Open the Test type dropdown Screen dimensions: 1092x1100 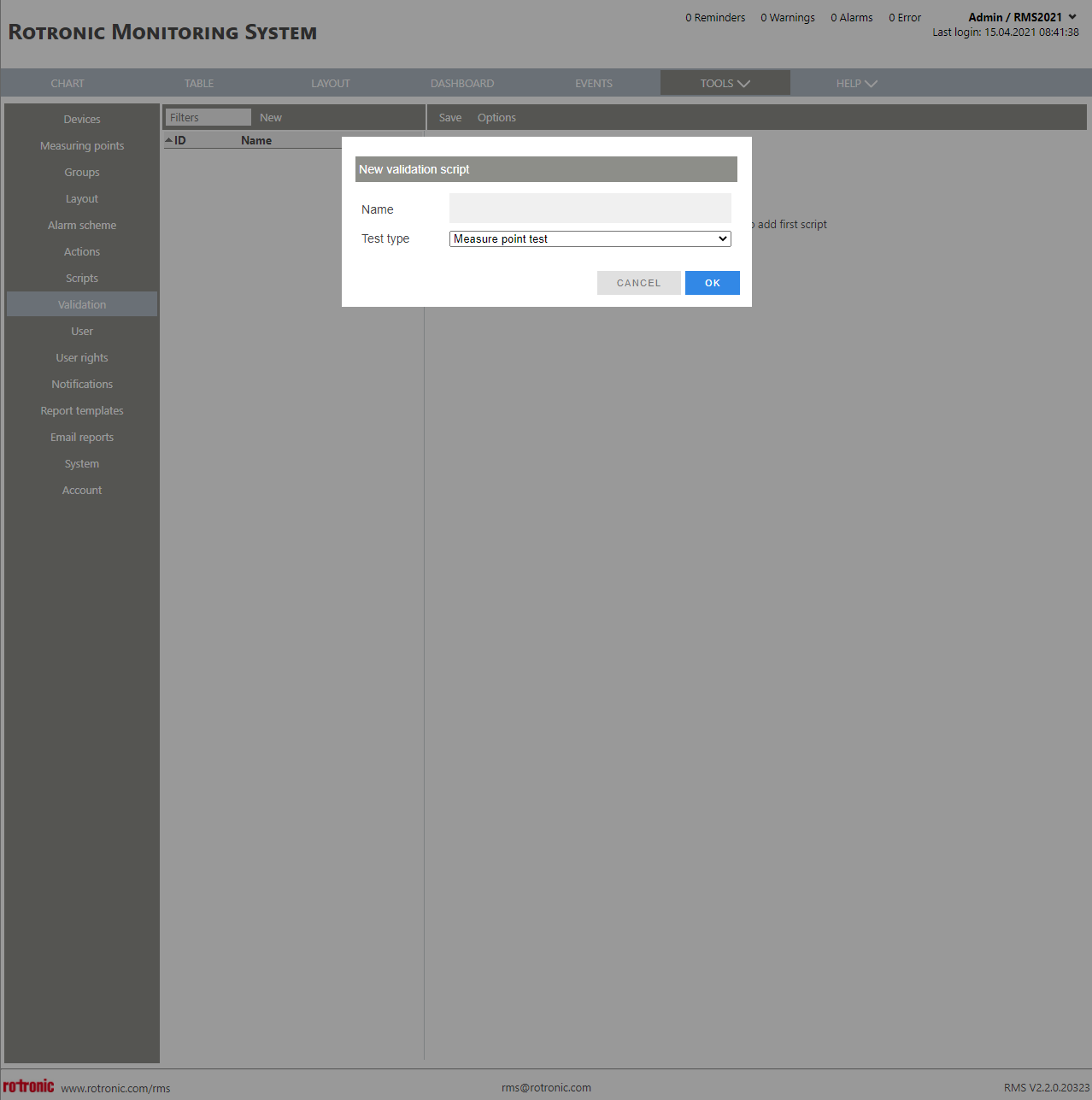click(x=590, y=238)
